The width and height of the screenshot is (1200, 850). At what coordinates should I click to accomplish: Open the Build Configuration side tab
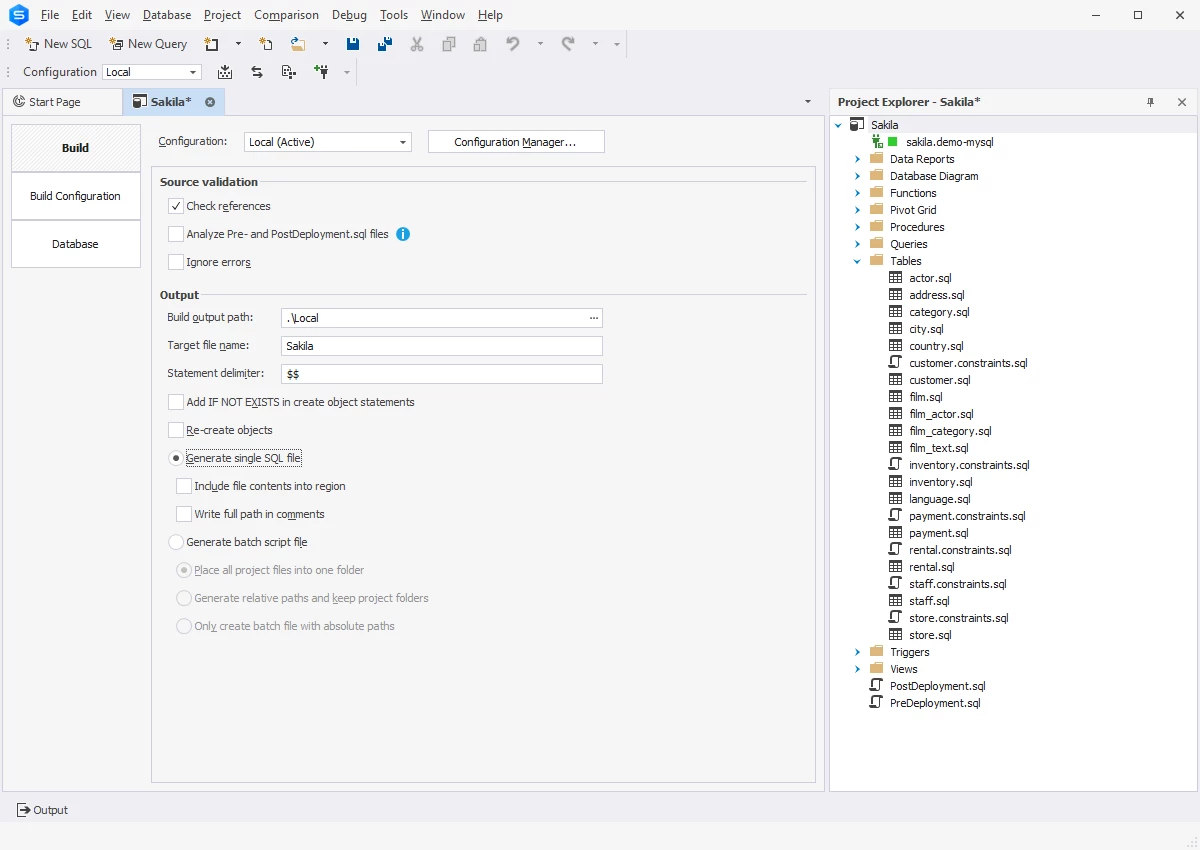tap(75, 196)
